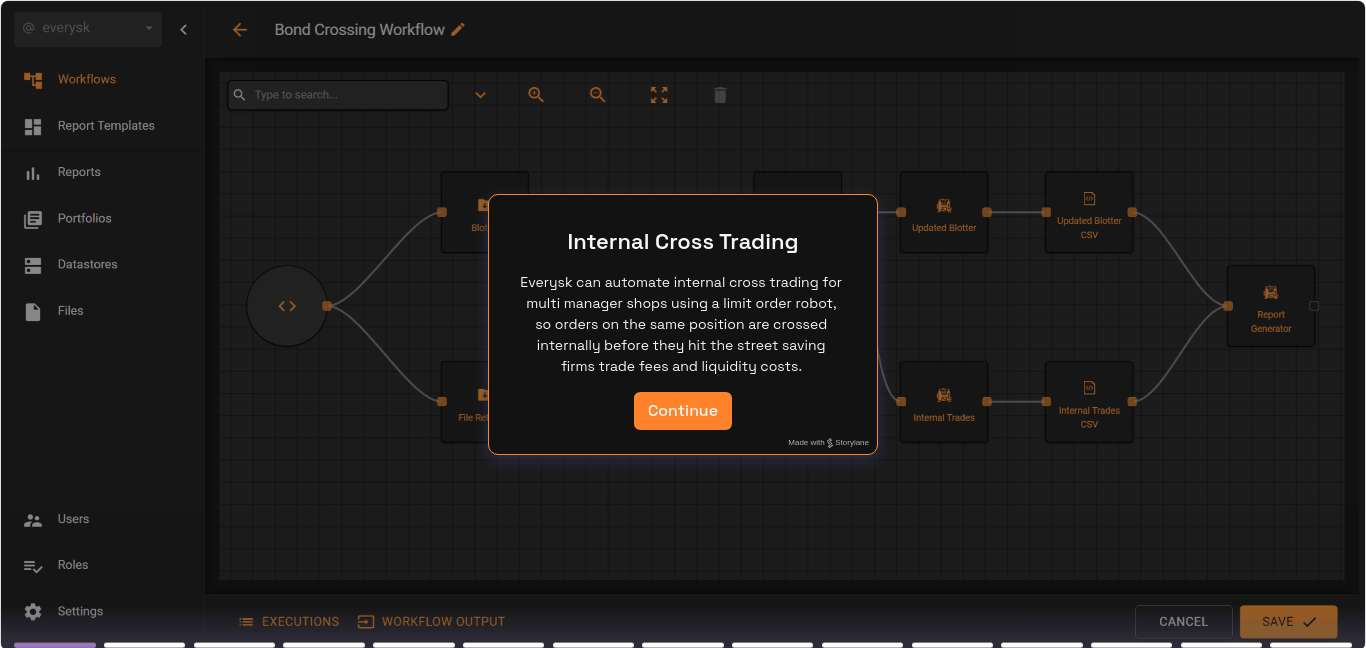
Task: Open the Portfolios panel
Action: click(33, 218)
